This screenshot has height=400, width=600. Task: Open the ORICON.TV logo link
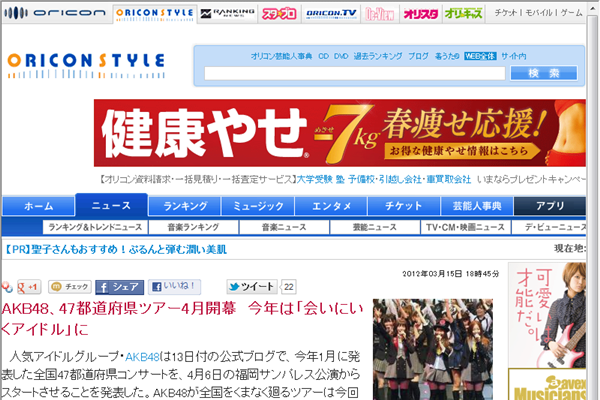(331, 14)
